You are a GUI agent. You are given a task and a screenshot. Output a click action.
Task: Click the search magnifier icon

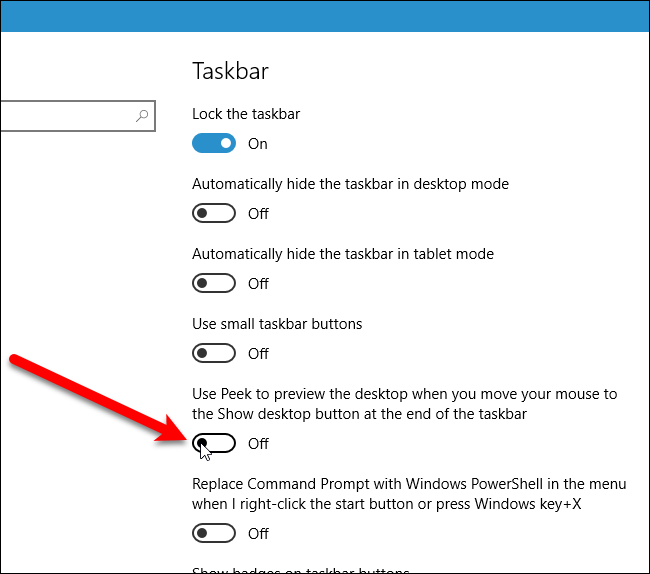click(142, 116)
